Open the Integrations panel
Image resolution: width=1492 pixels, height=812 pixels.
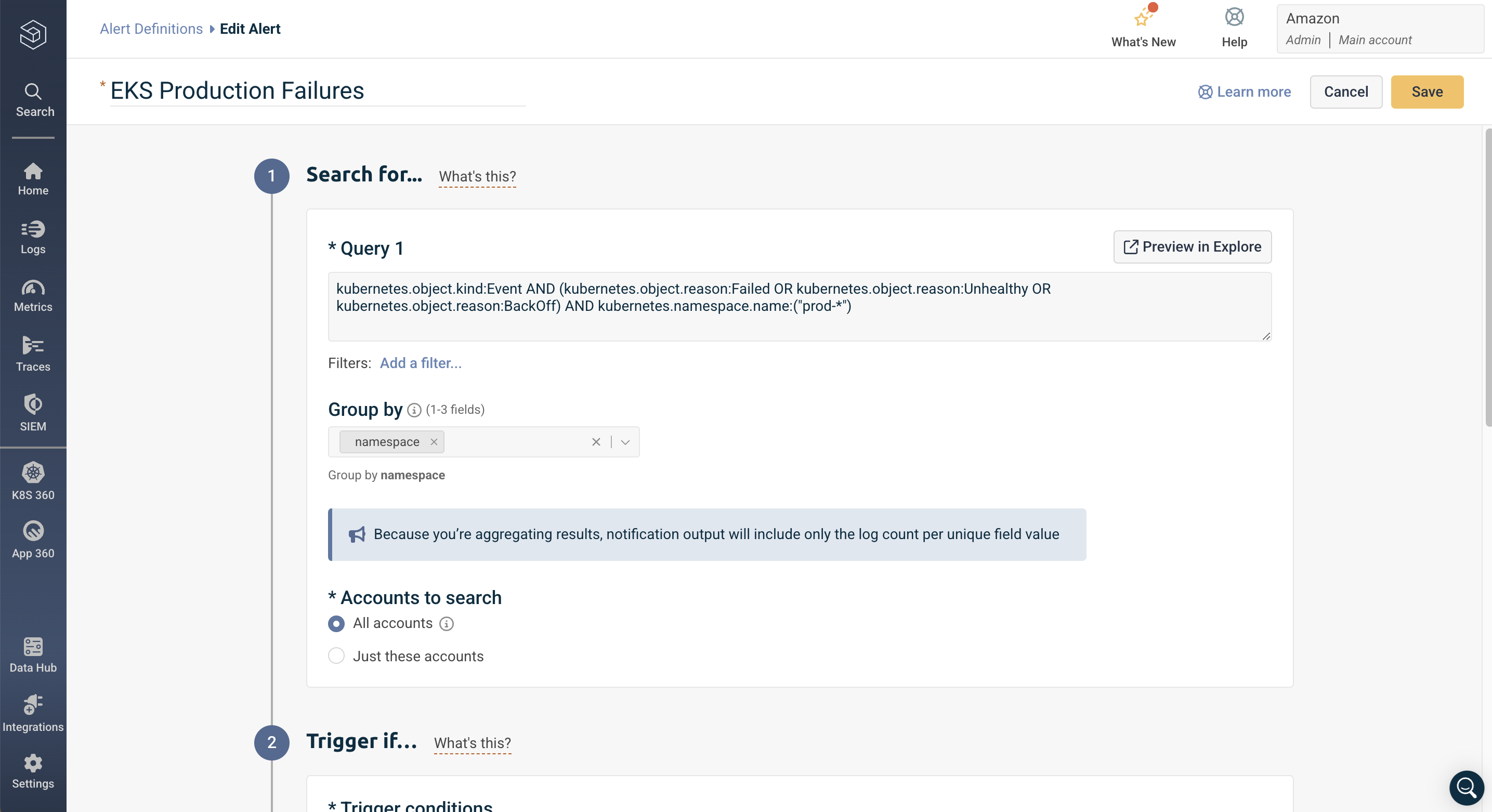(x=32, y=714)
